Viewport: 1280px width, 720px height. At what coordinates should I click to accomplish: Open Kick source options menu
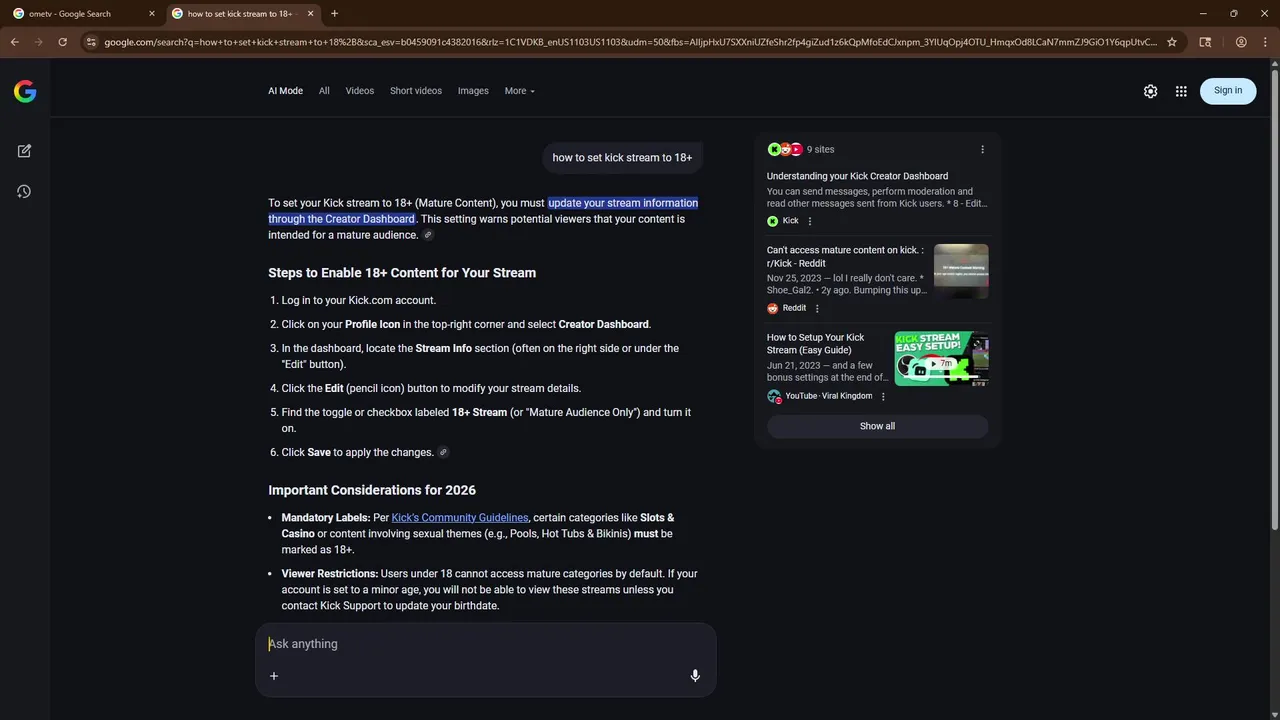[x=810, y=221]
